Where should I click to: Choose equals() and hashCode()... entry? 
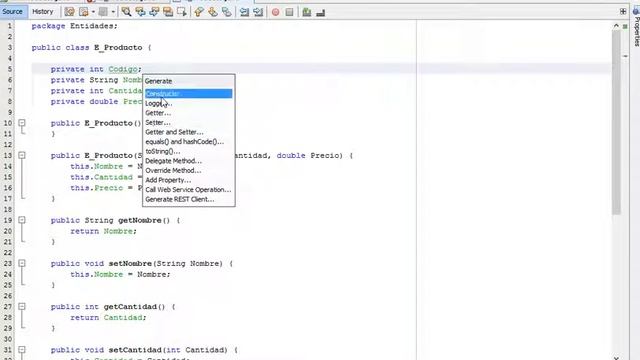tap(189, 142)
